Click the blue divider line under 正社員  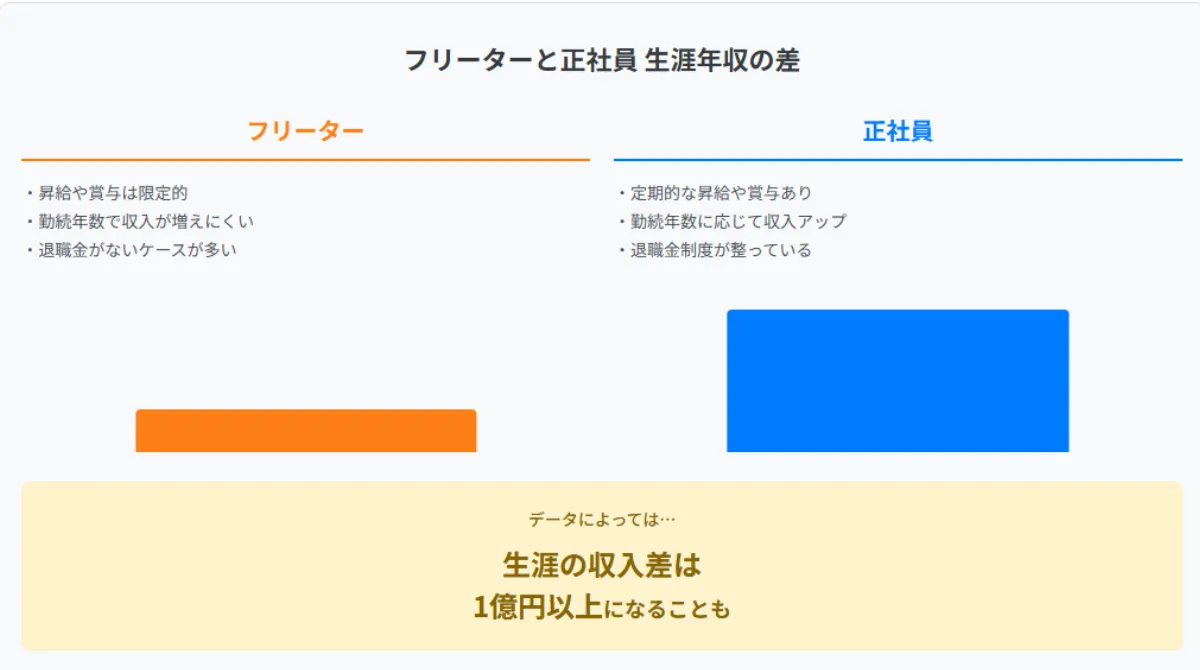click(x=897, y=159)
